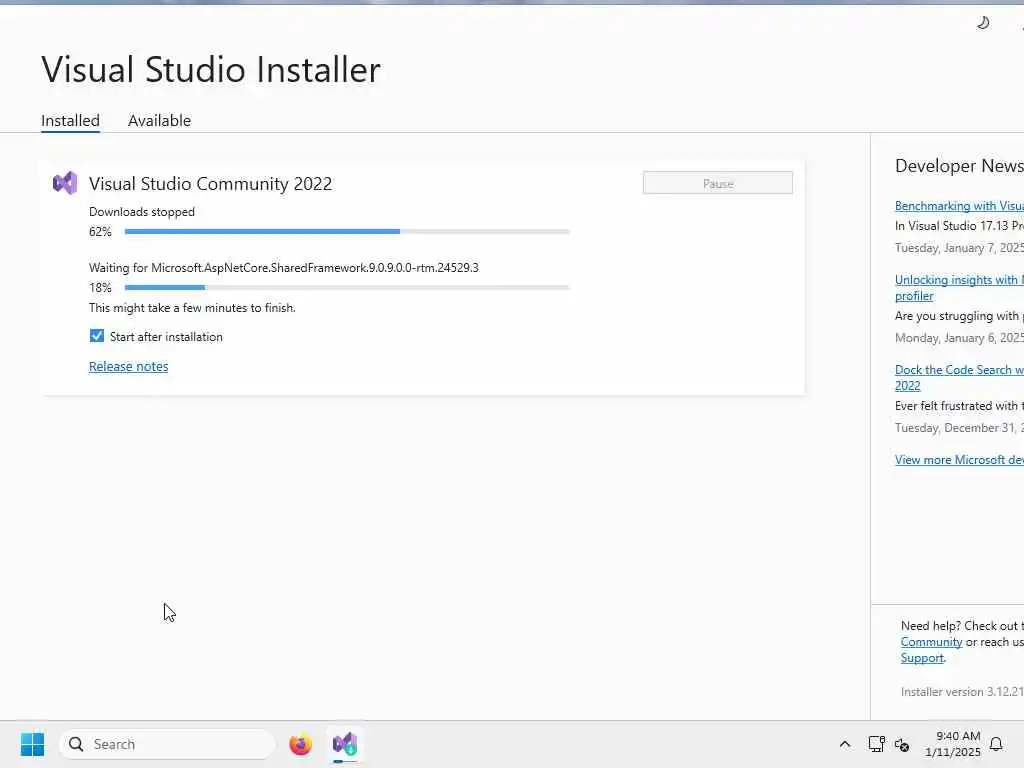Open the Windows Start menu

coord(33,744)
